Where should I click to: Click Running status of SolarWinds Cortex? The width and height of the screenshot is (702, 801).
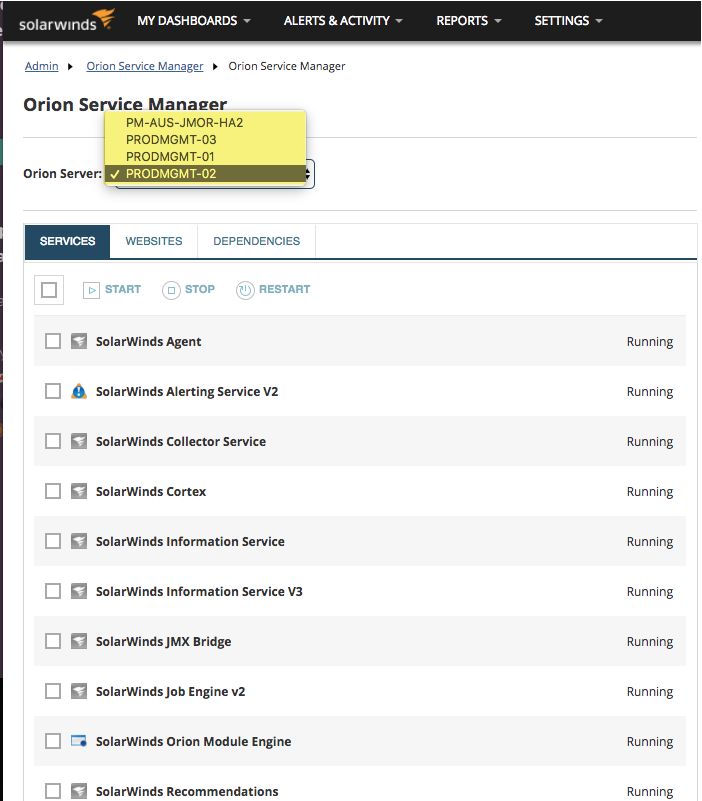coord(650,492)
